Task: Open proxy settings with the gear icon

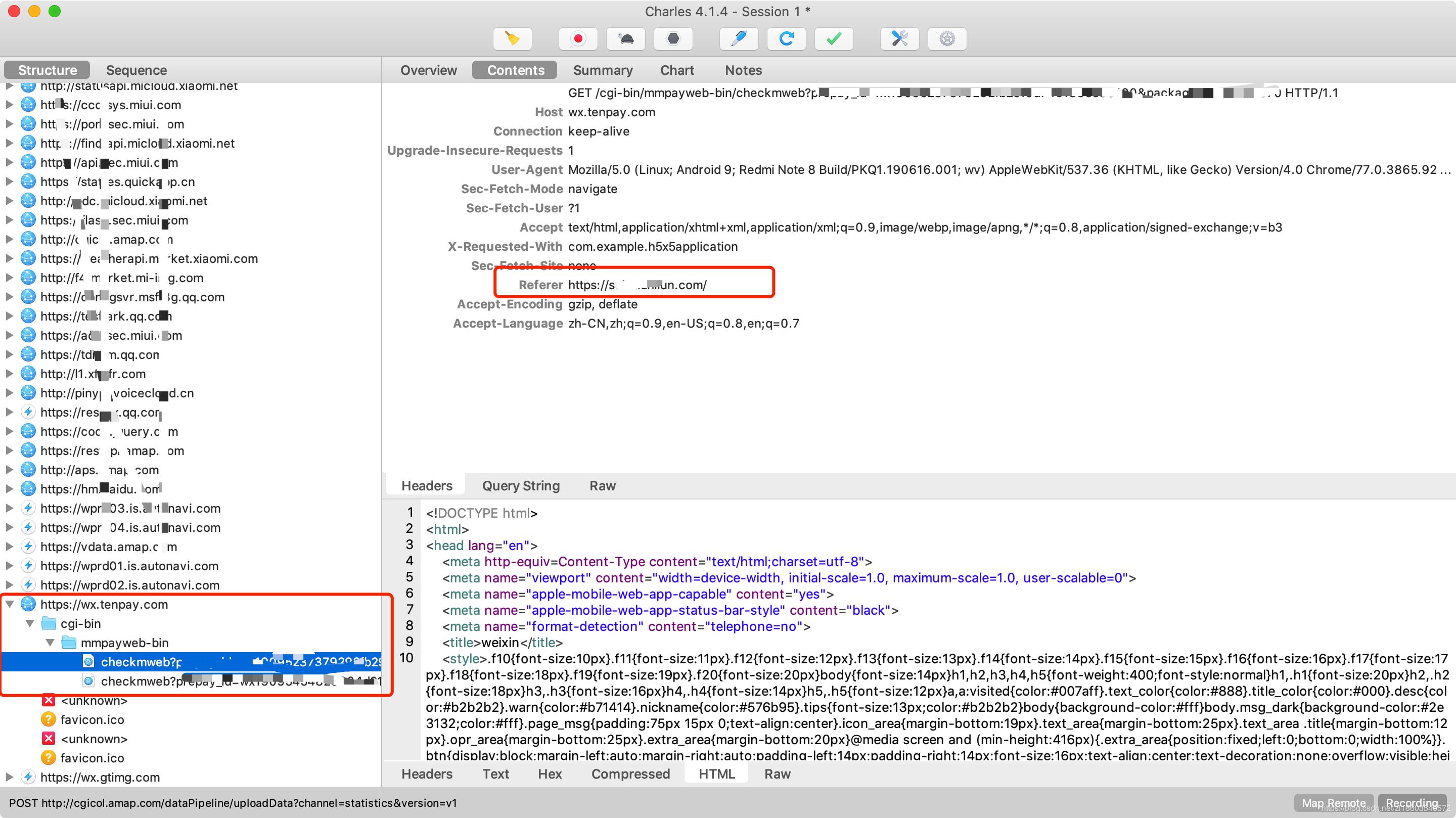Action: pos(947,38)
